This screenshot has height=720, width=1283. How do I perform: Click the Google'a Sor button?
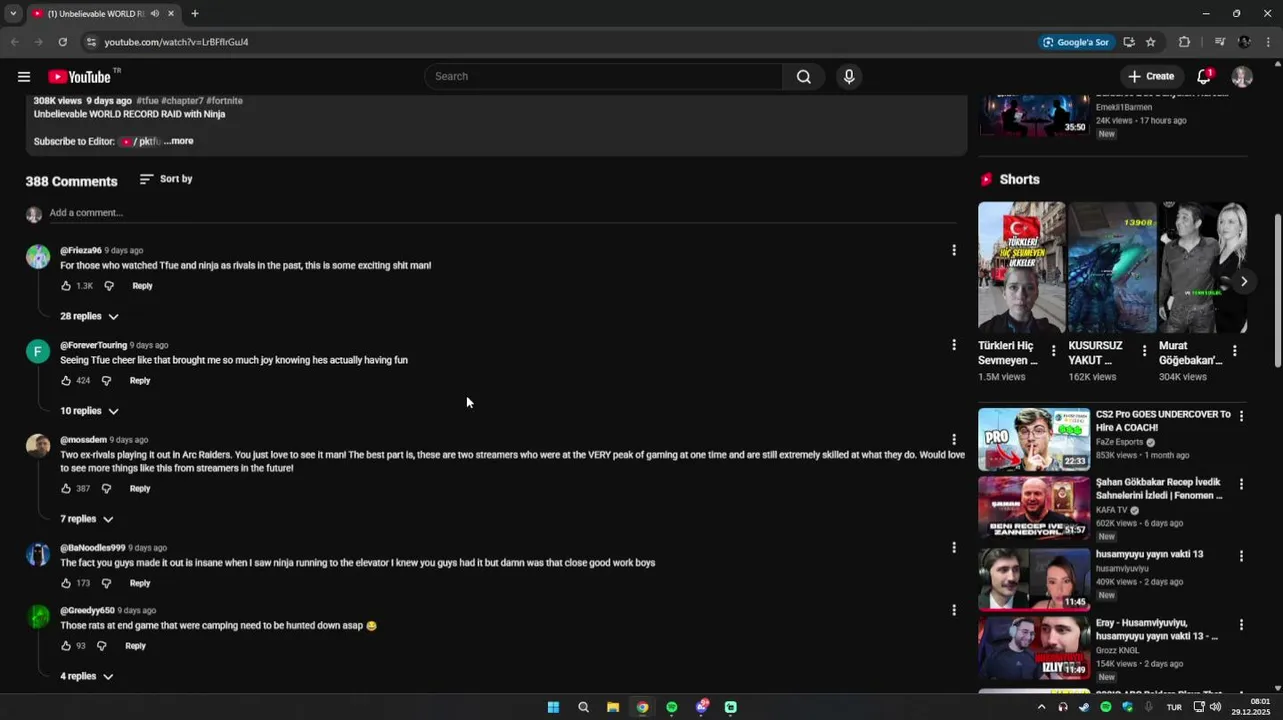click(1076, 42)
